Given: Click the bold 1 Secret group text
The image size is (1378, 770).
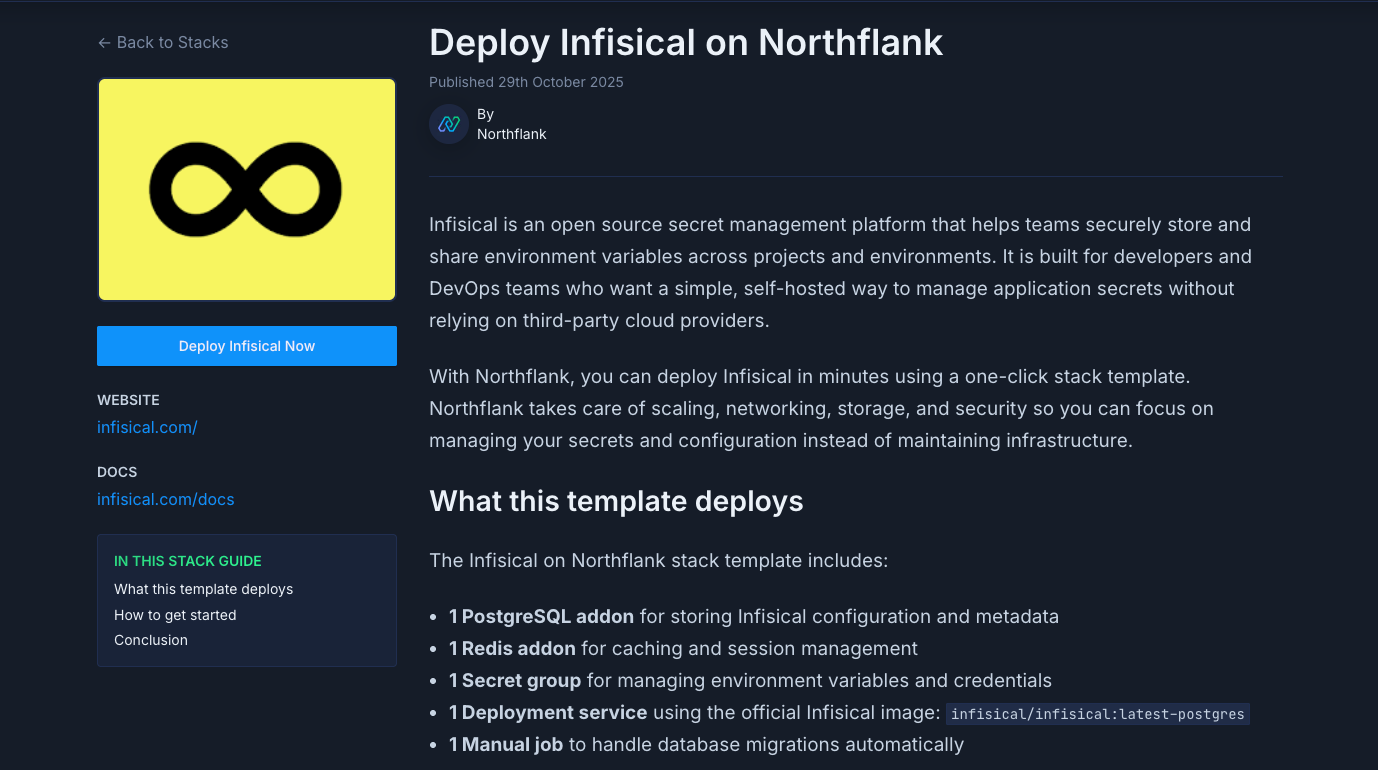Looking at the screenshot, I should point(515,681).
